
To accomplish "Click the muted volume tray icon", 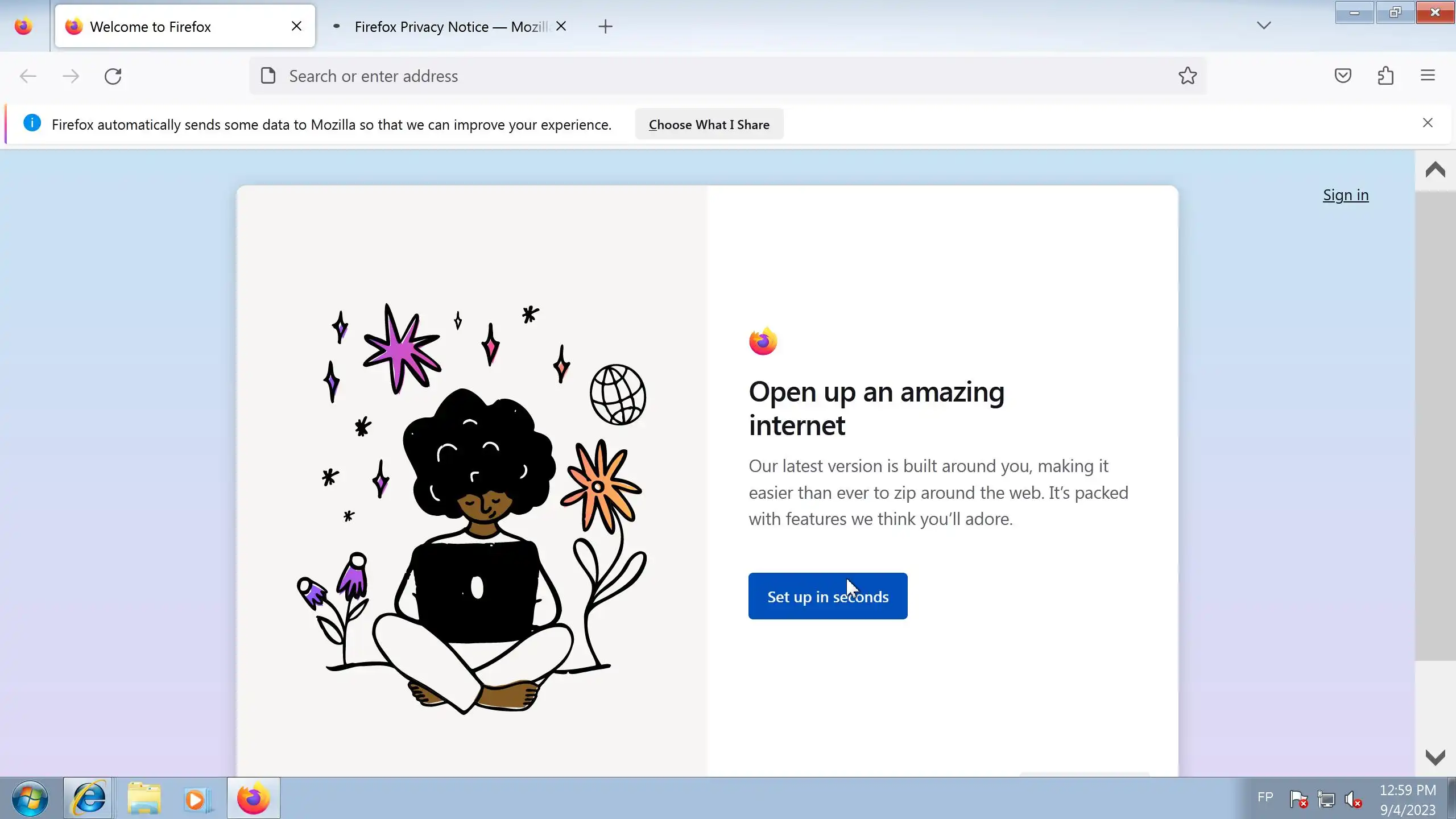I will pos(1352,799).
